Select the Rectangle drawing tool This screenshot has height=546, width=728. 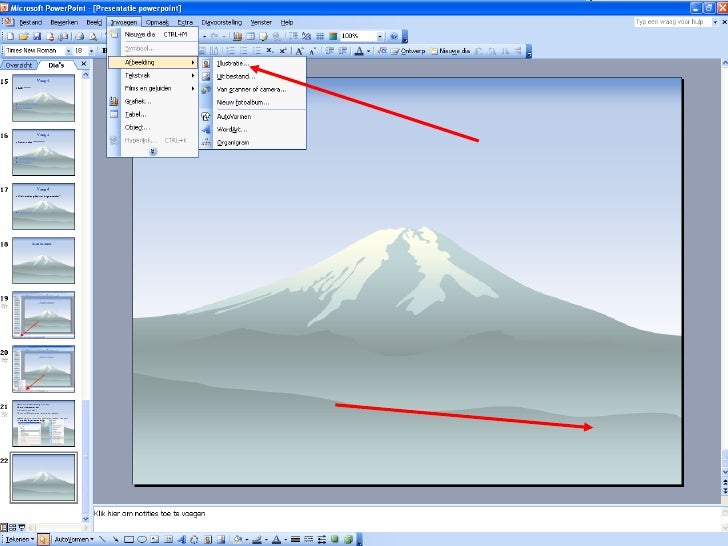[129, 539]
